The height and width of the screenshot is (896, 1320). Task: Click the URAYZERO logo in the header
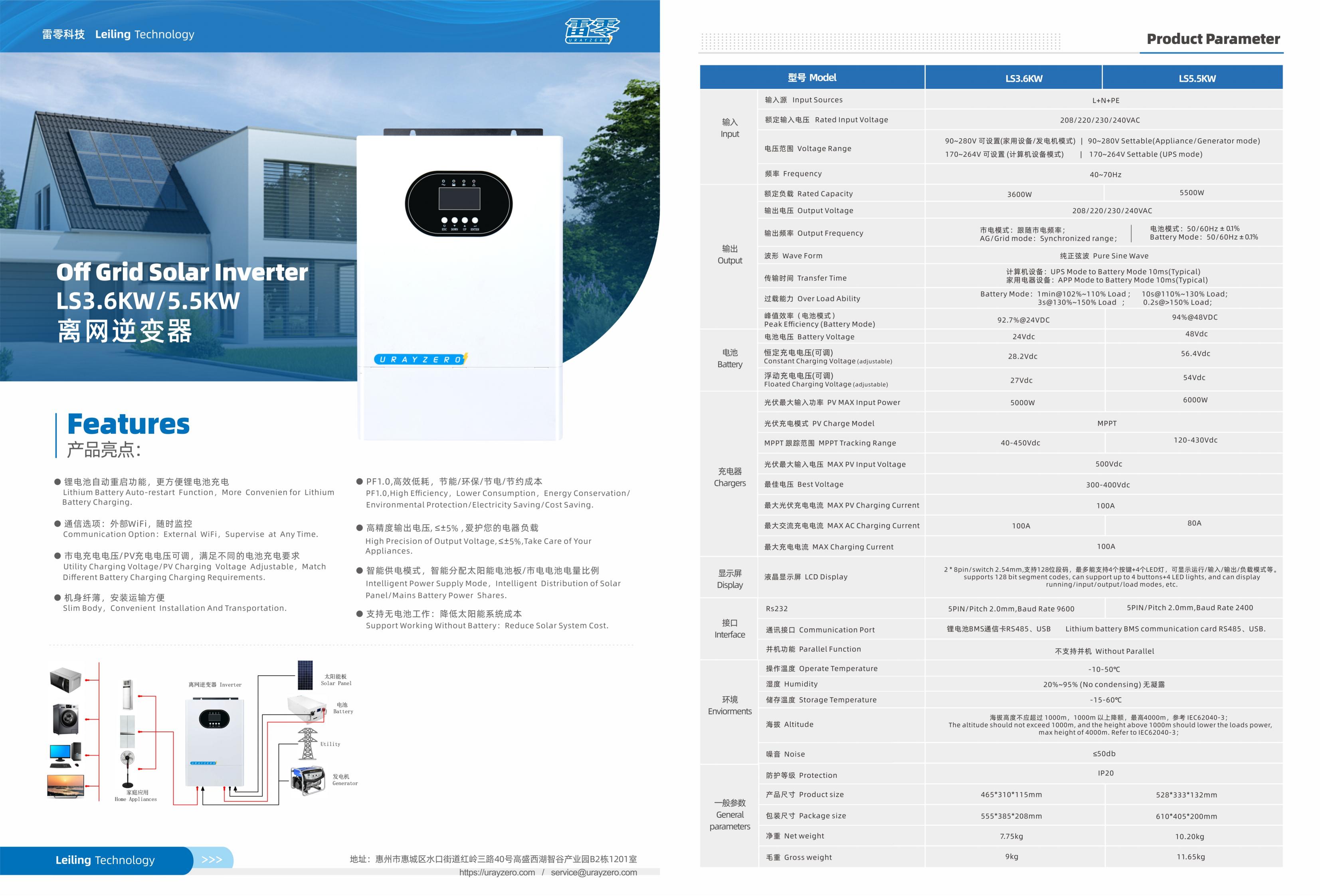pos(592,31)
